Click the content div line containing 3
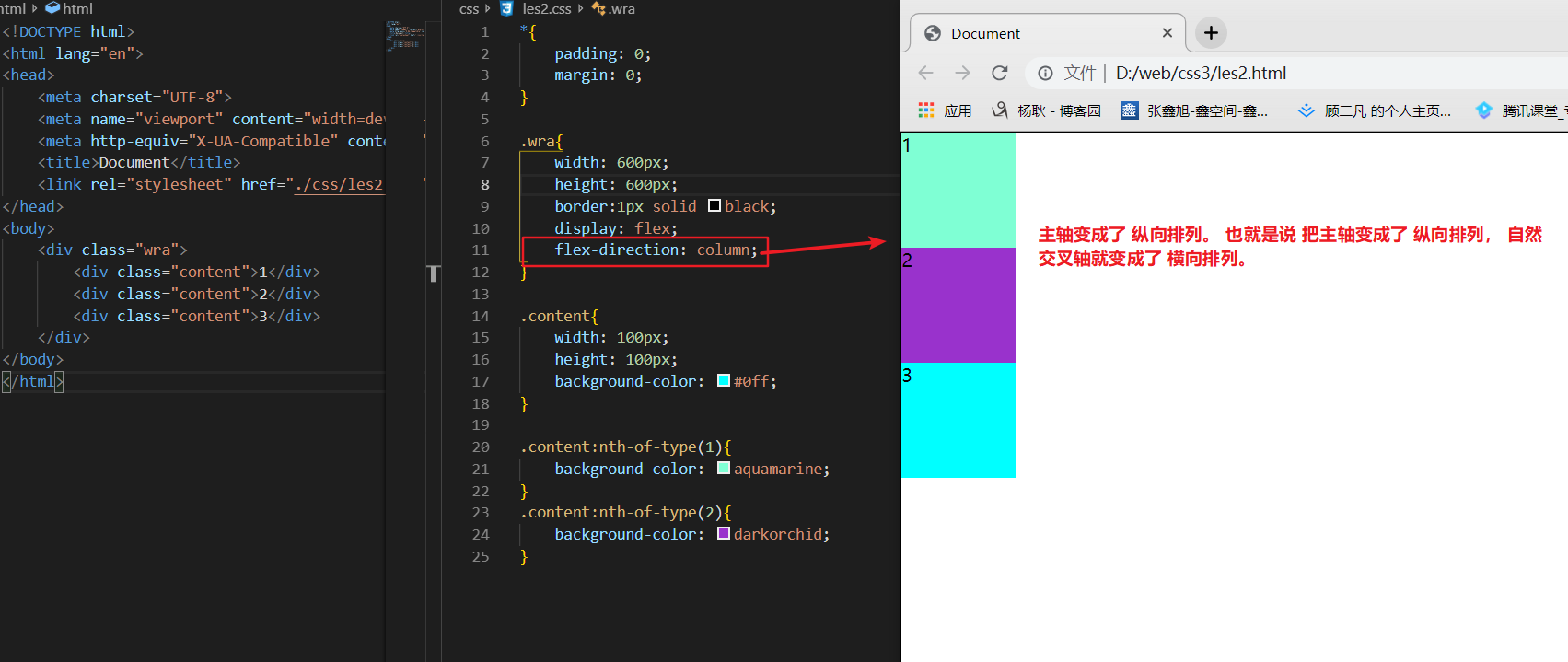This screenshot has height=662, width=1568. (x=197, y=316)
